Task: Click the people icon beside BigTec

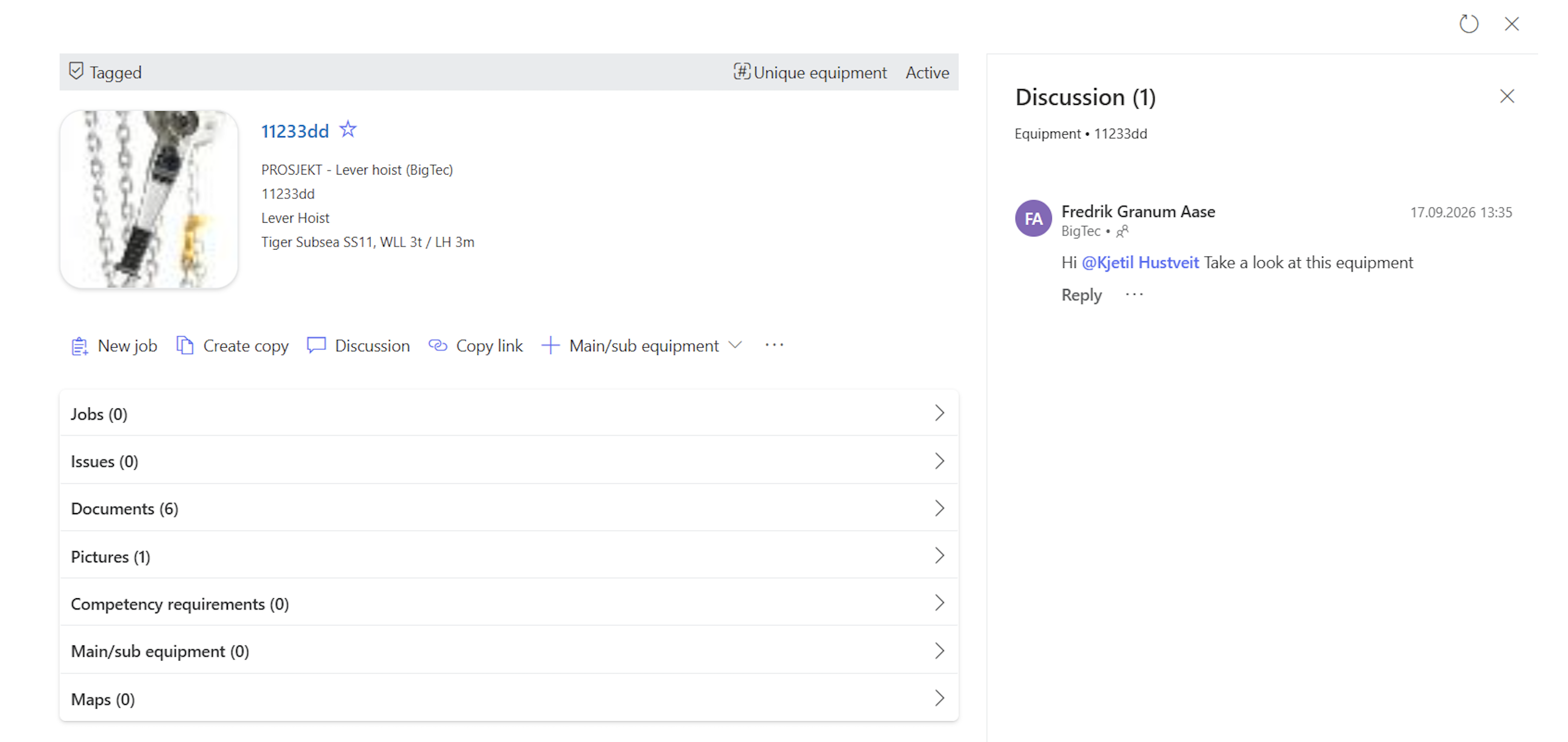Action: pos(1122,231)
